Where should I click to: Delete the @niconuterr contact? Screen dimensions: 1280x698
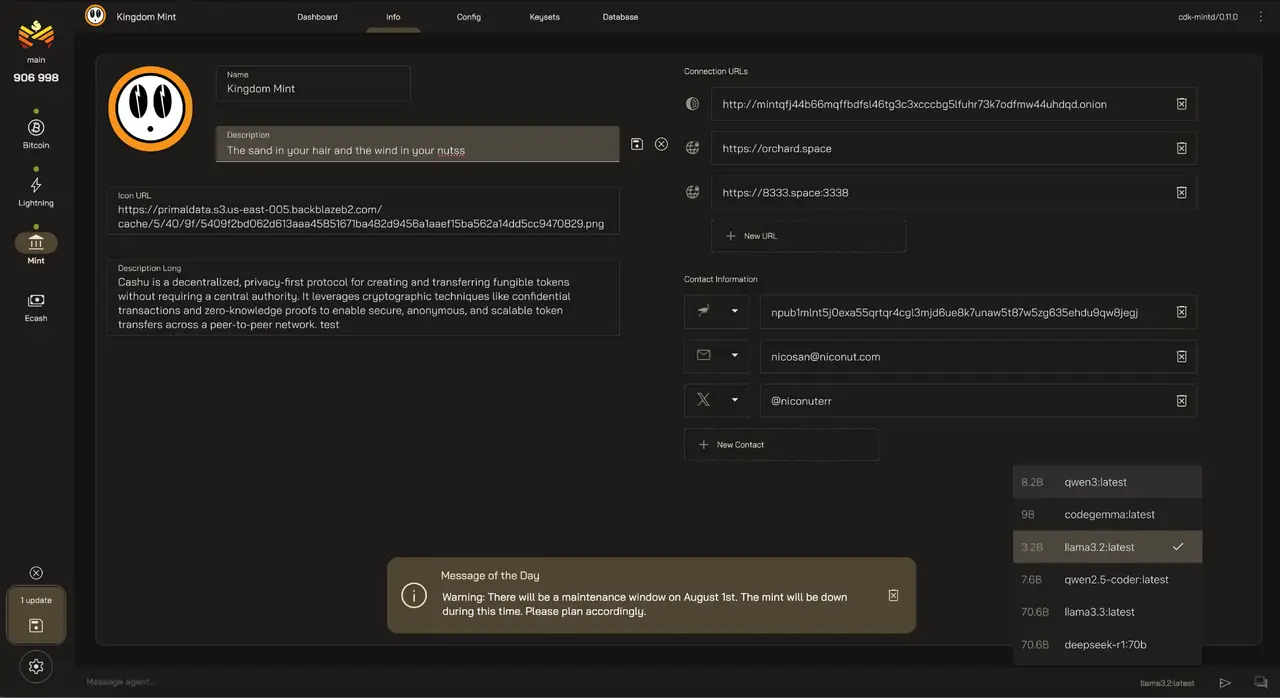[x=1181, y=400]
